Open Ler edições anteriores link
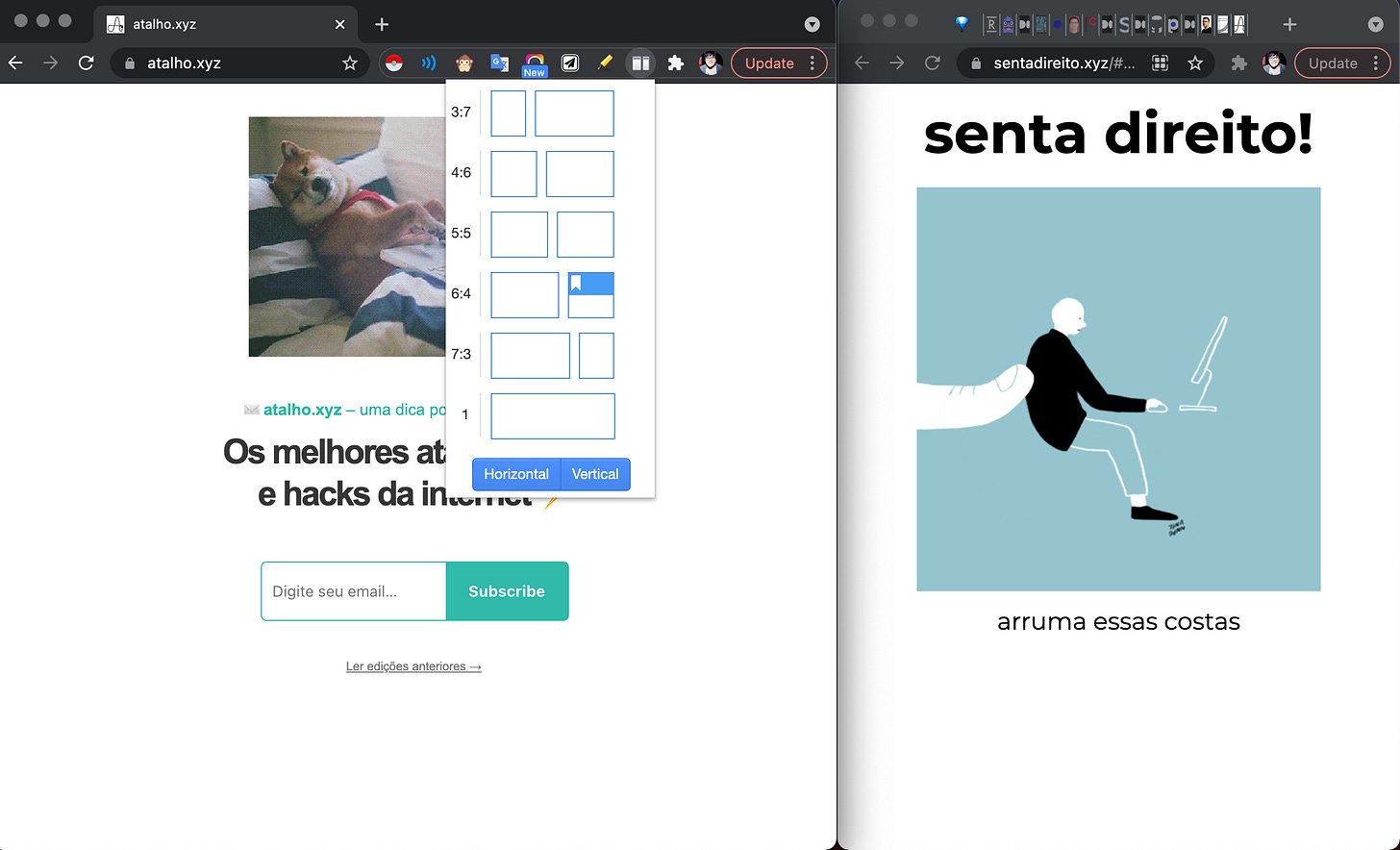The image size is (1400, 850). tap(413, 666)
